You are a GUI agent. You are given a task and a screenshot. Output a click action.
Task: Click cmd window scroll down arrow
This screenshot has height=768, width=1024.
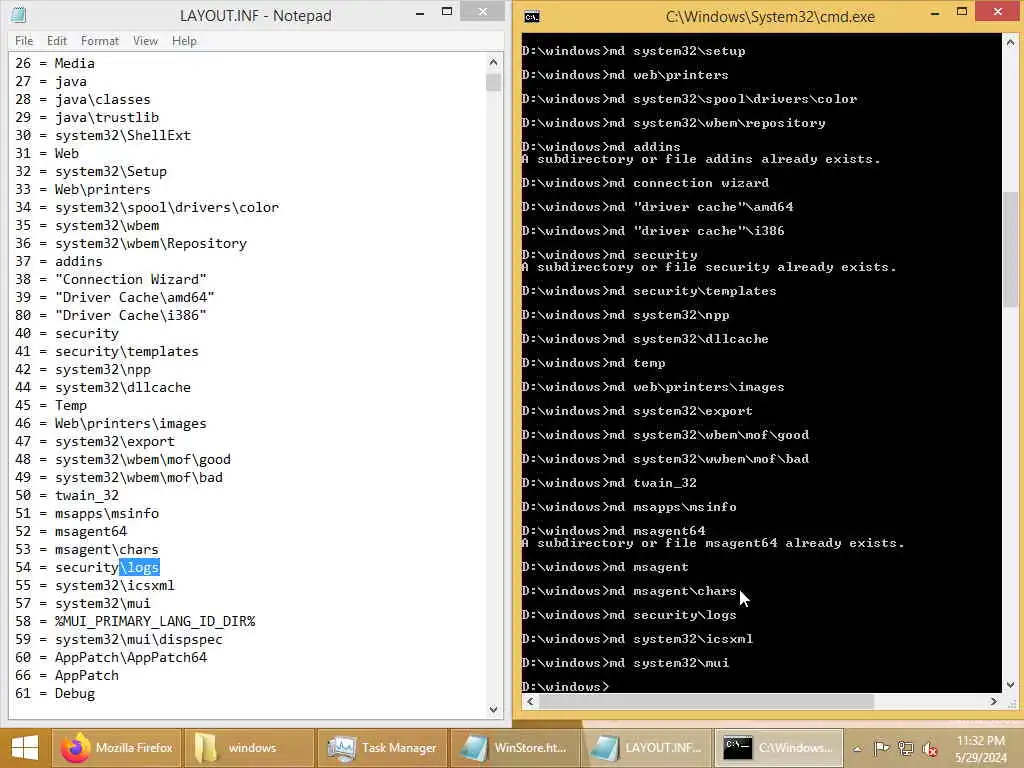point(1010,685)
